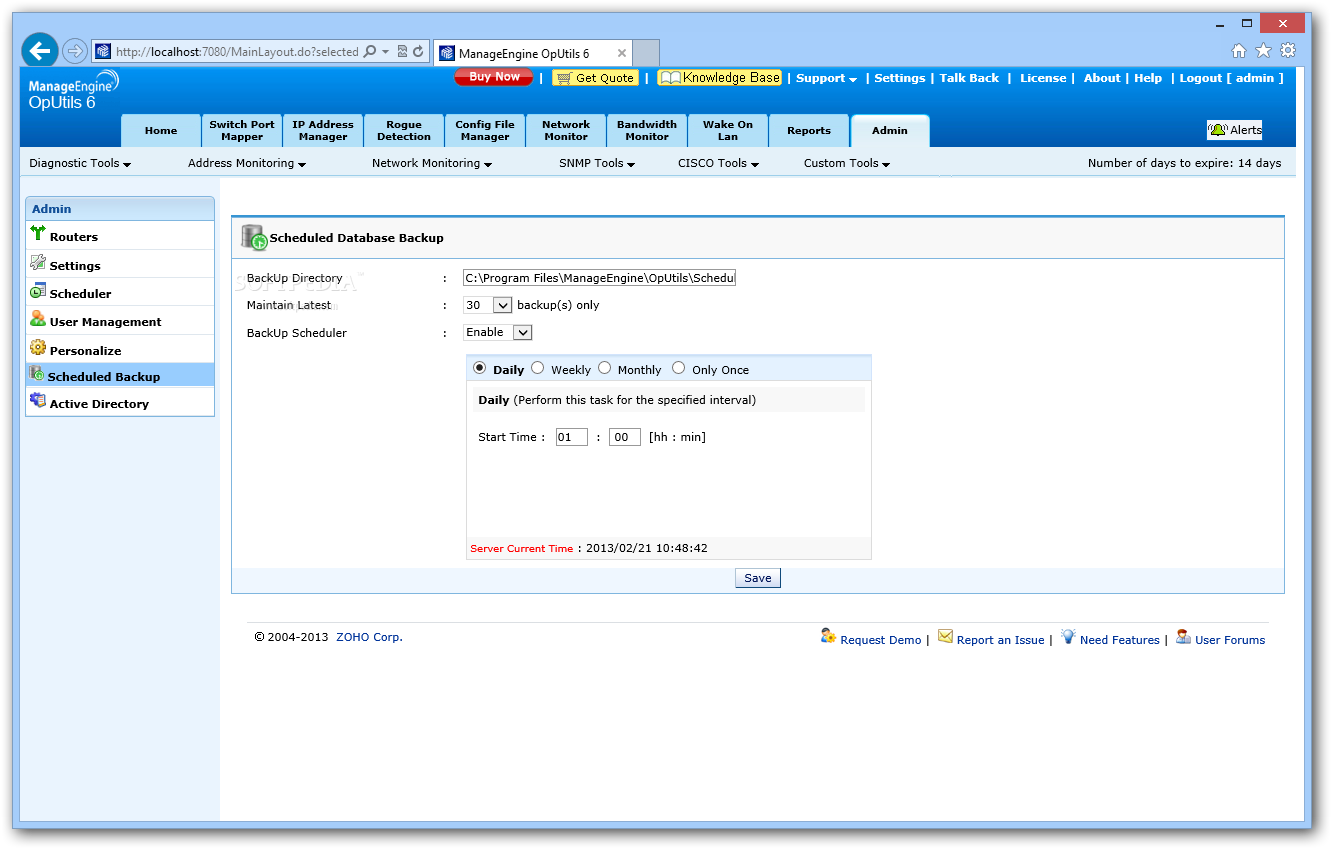This screenshot has height=849, width=1332.
Task: Click the Start Time minute field
Action: pyautogui.click(x=624, y=437)
